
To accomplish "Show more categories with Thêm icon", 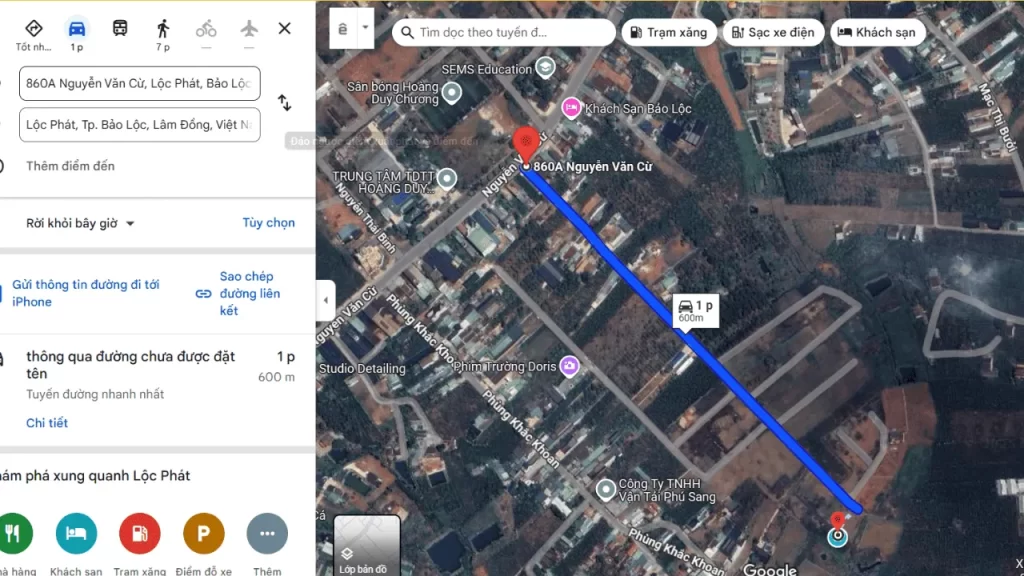I will (267, 534).
